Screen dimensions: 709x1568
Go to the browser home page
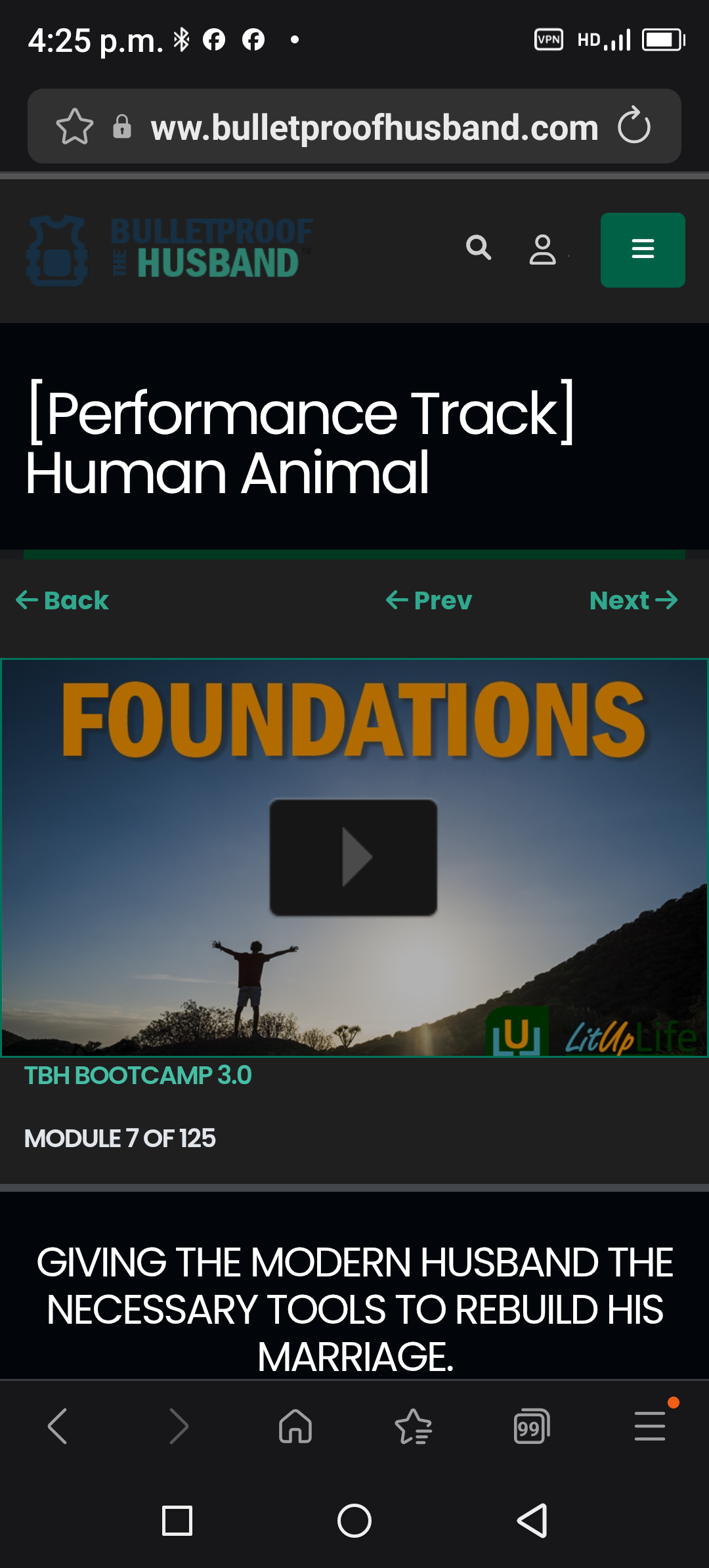(295, 1426)
